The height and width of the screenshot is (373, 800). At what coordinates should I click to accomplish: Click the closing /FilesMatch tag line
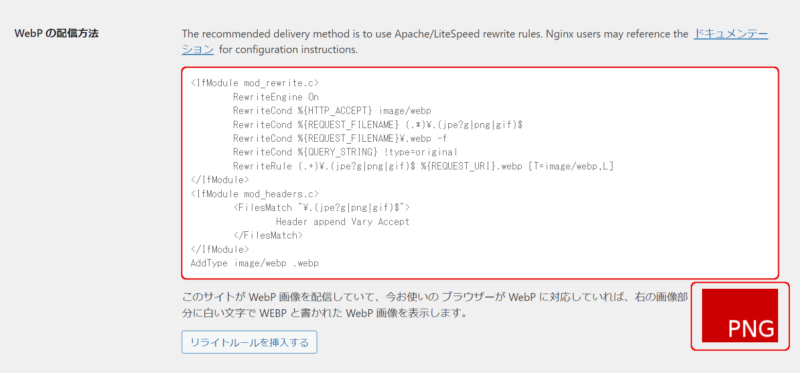[268, 236]
